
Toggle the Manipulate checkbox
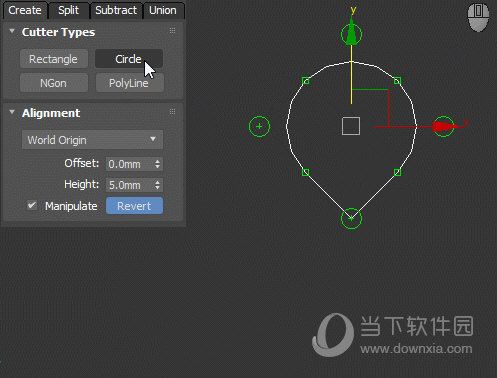[32, 205]
